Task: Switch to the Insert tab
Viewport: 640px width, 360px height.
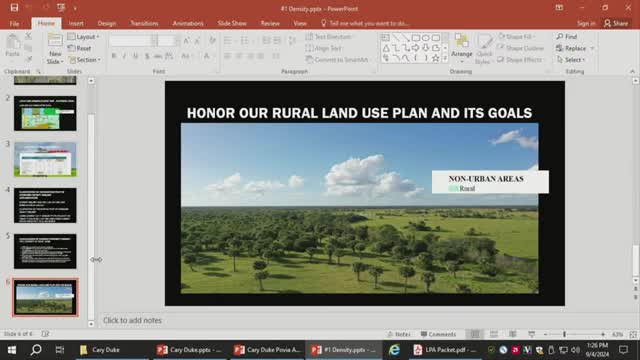Action: coord(76,23)
